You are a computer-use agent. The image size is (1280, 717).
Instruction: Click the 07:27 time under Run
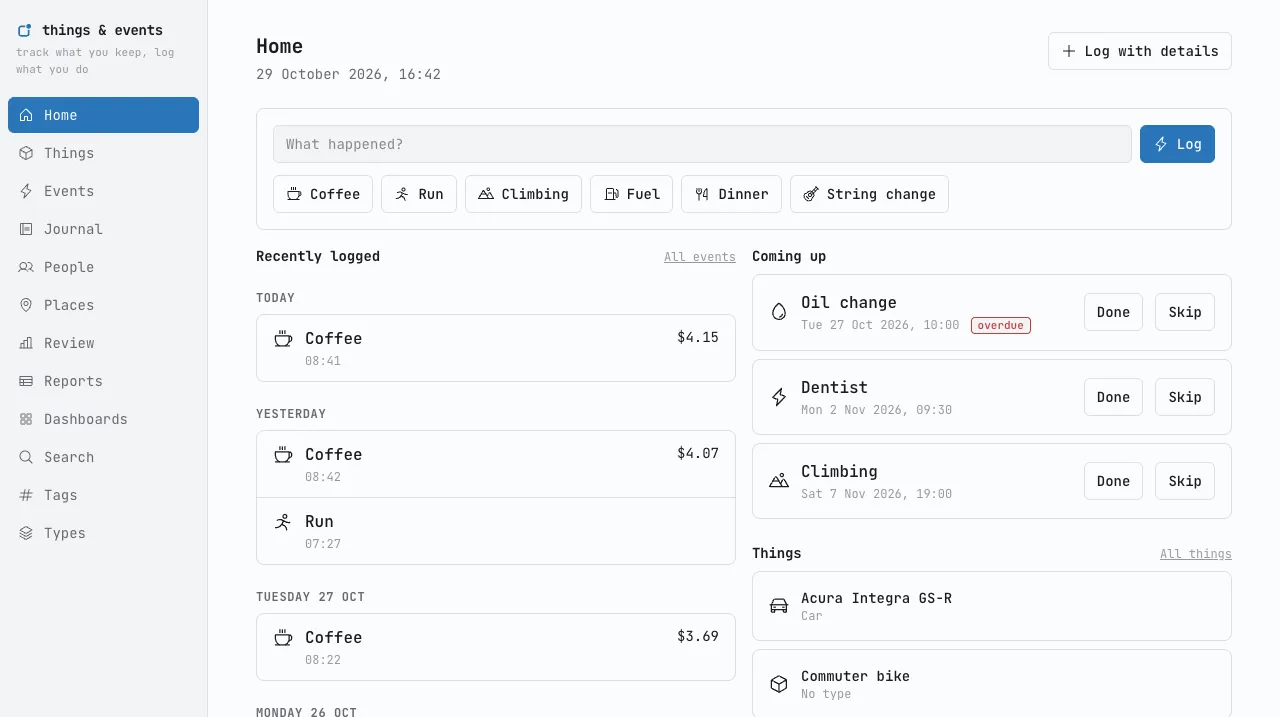coord(323,544)
